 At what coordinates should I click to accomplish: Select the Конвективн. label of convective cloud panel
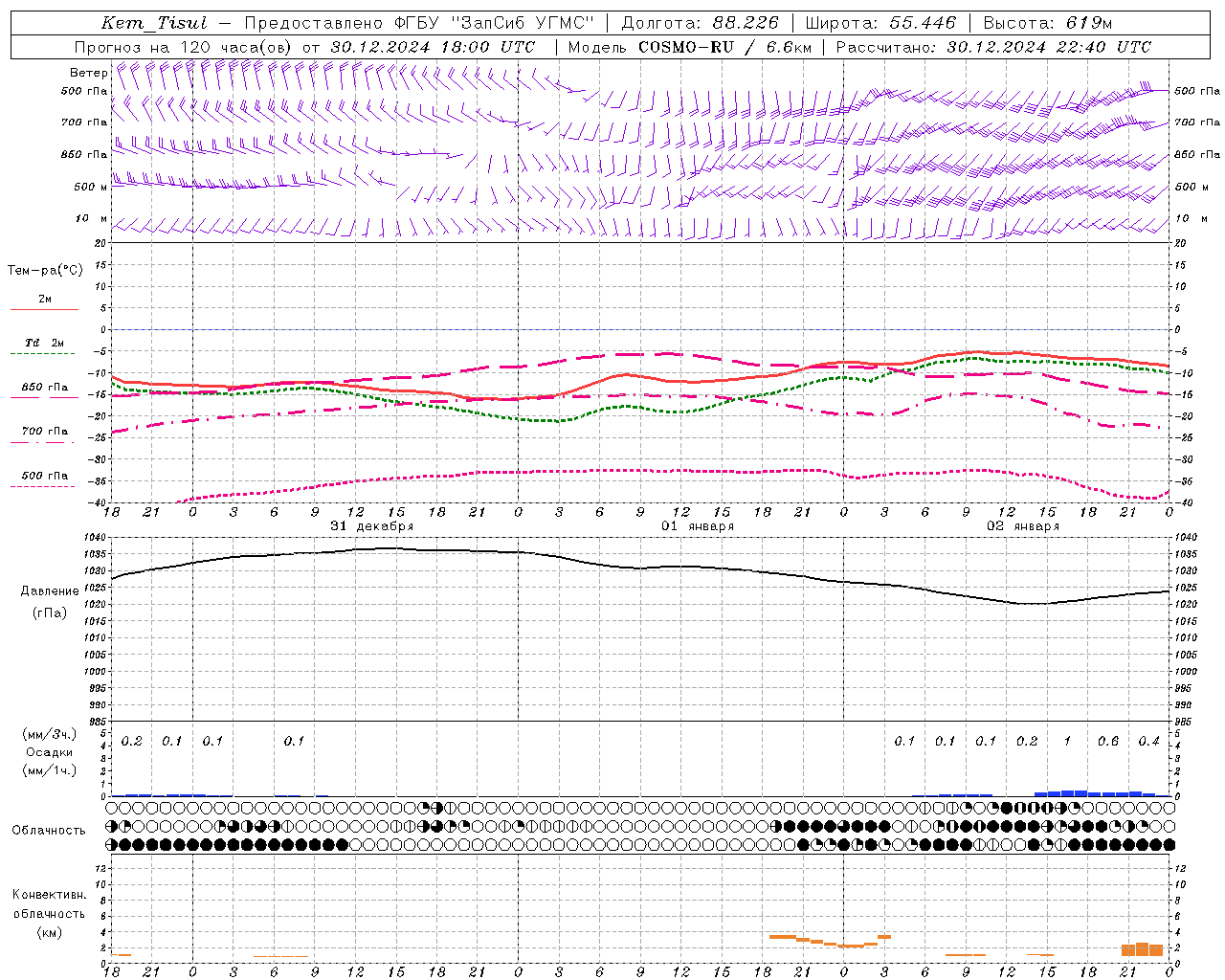(50, 895)
